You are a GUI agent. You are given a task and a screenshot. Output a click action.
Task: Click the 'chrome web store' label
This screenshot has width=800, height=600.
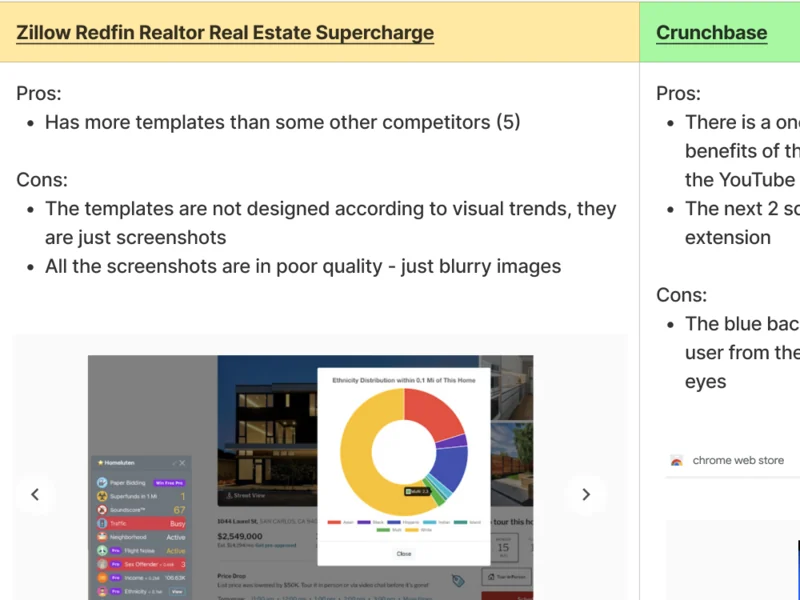pos(738,461)
